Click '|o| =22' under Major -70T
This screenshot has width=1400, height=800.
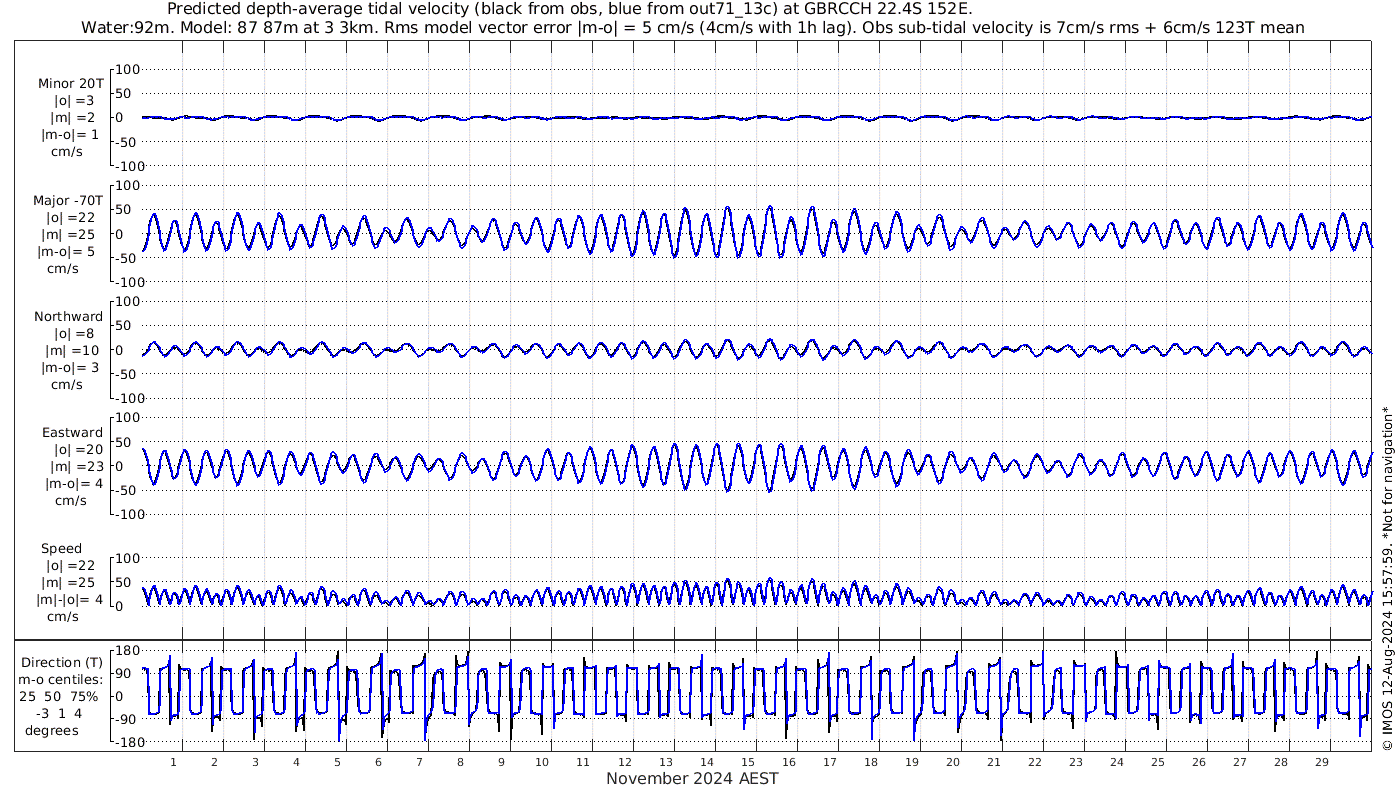(70, 218)
